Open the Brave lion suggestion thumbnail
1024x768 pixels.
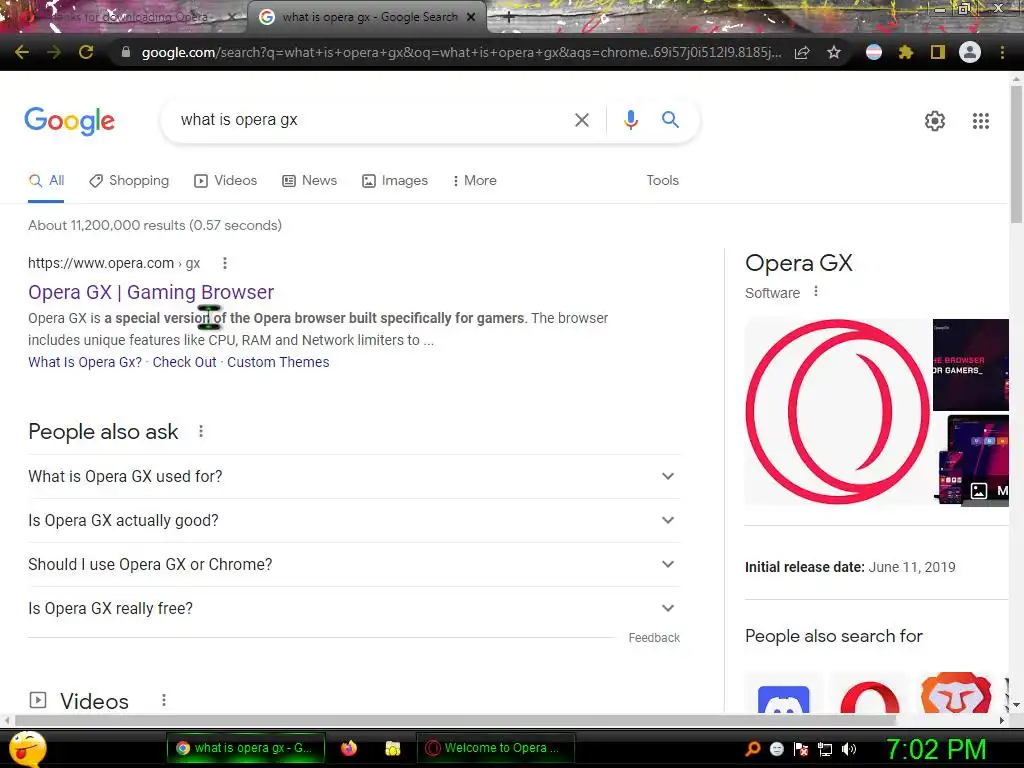coord(955,693)
